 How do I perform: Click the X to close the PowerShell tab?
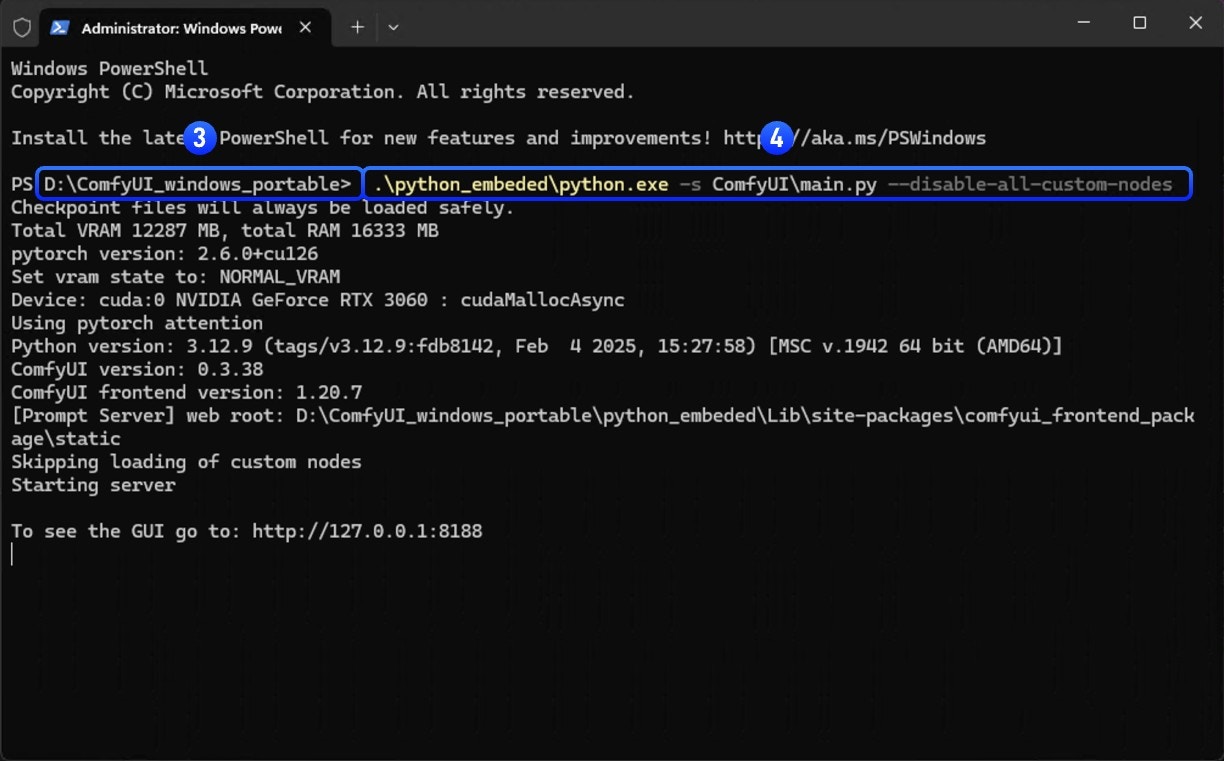305,28
